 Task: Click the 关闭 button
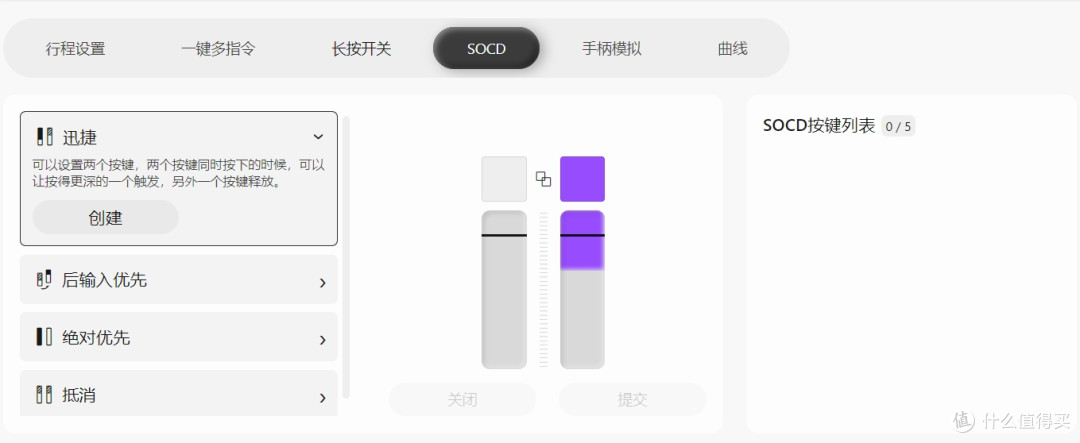click(462, 400)
